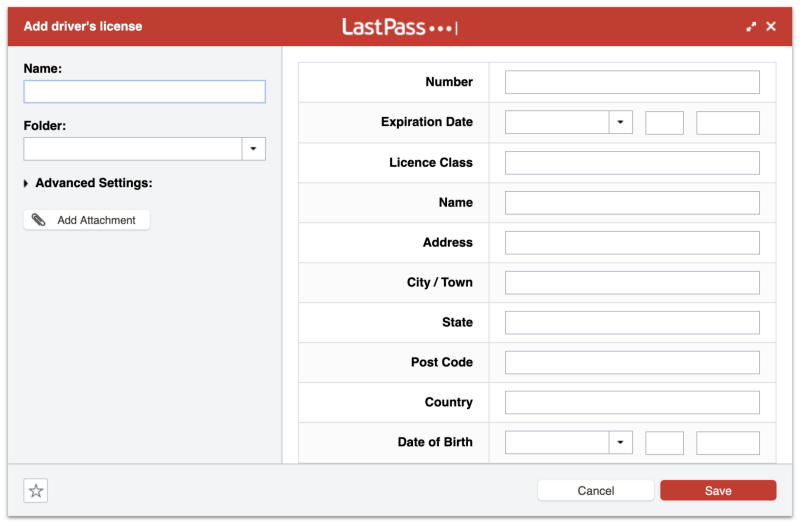Open the Folder dropdown arrow

(253, 149)
